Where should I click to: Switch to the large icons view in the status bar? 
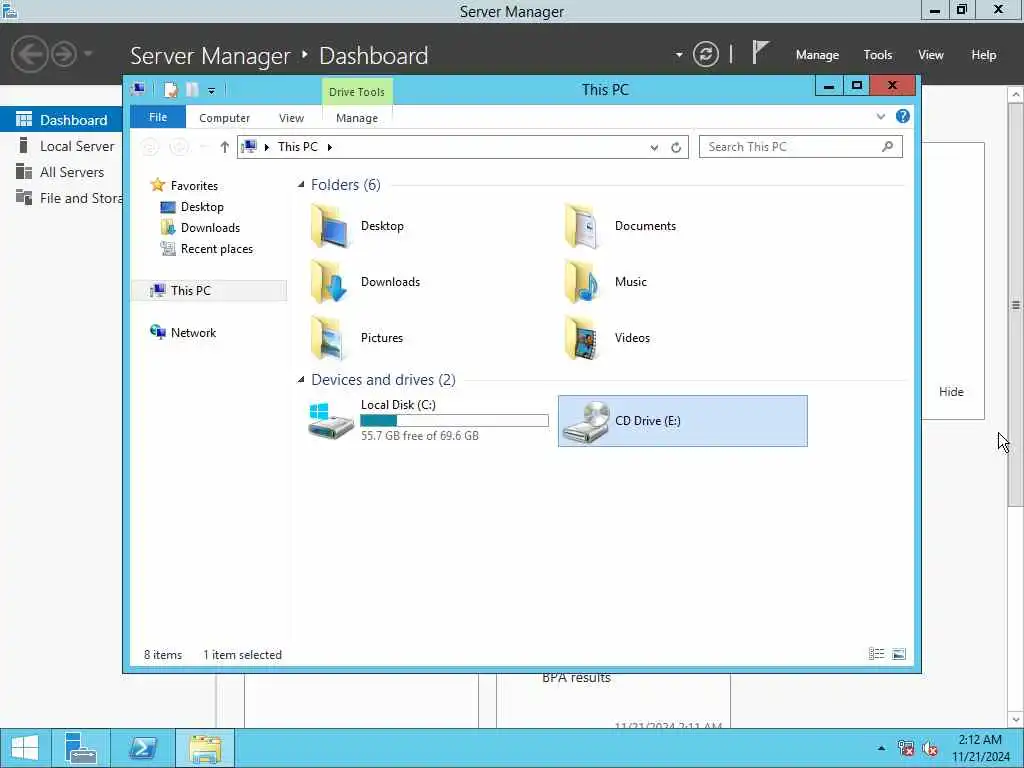tap(899, 654)
